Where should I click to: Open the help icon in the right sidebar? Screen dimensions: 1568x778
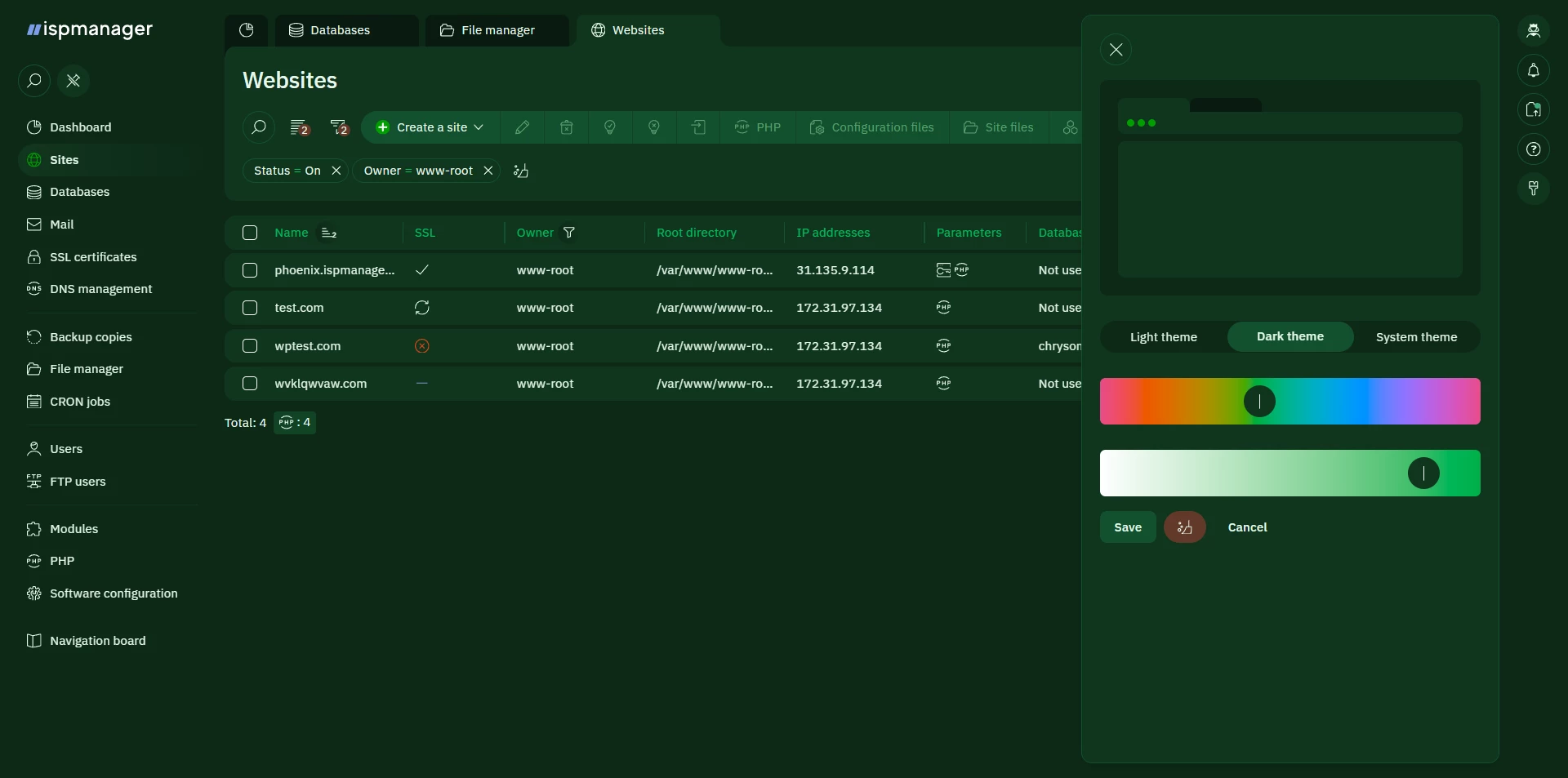point(1534,149)
